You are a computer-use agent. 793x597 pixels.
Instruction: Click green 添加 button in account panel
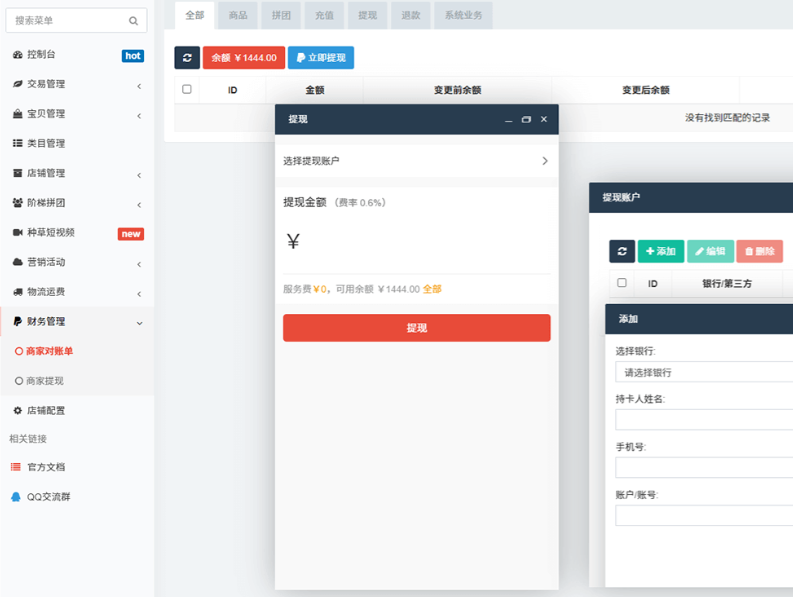[661, 251]
